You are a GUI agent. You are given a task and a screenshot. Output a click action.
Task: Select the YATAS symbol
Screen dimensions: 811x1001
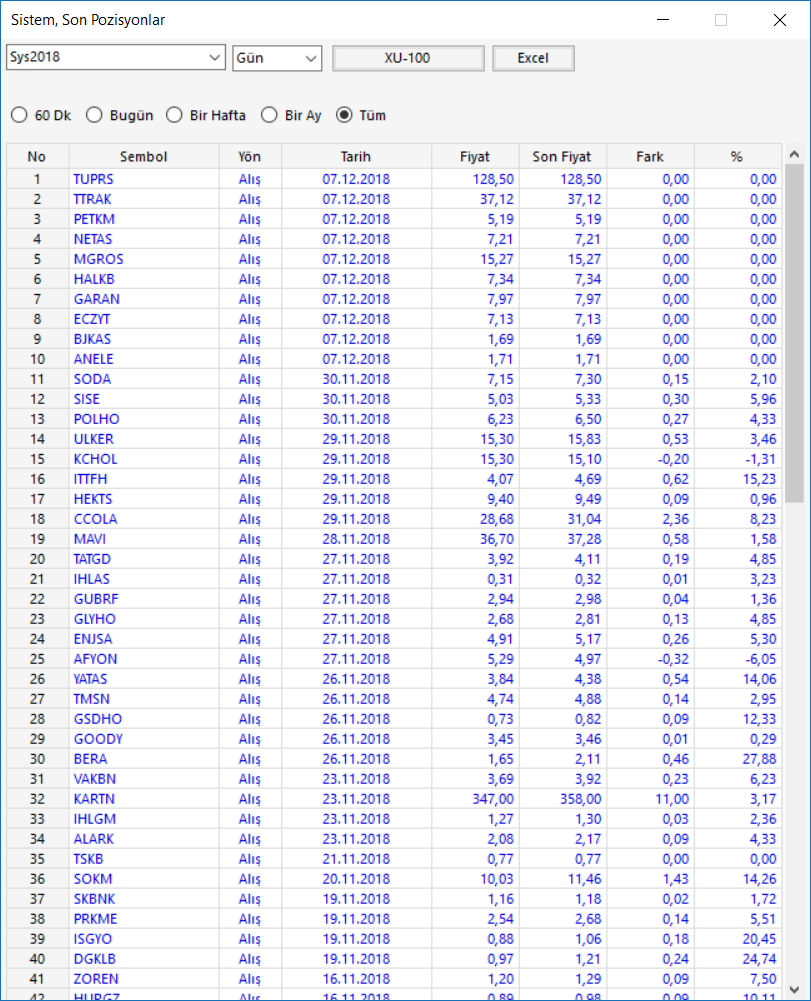pos(90,679)
